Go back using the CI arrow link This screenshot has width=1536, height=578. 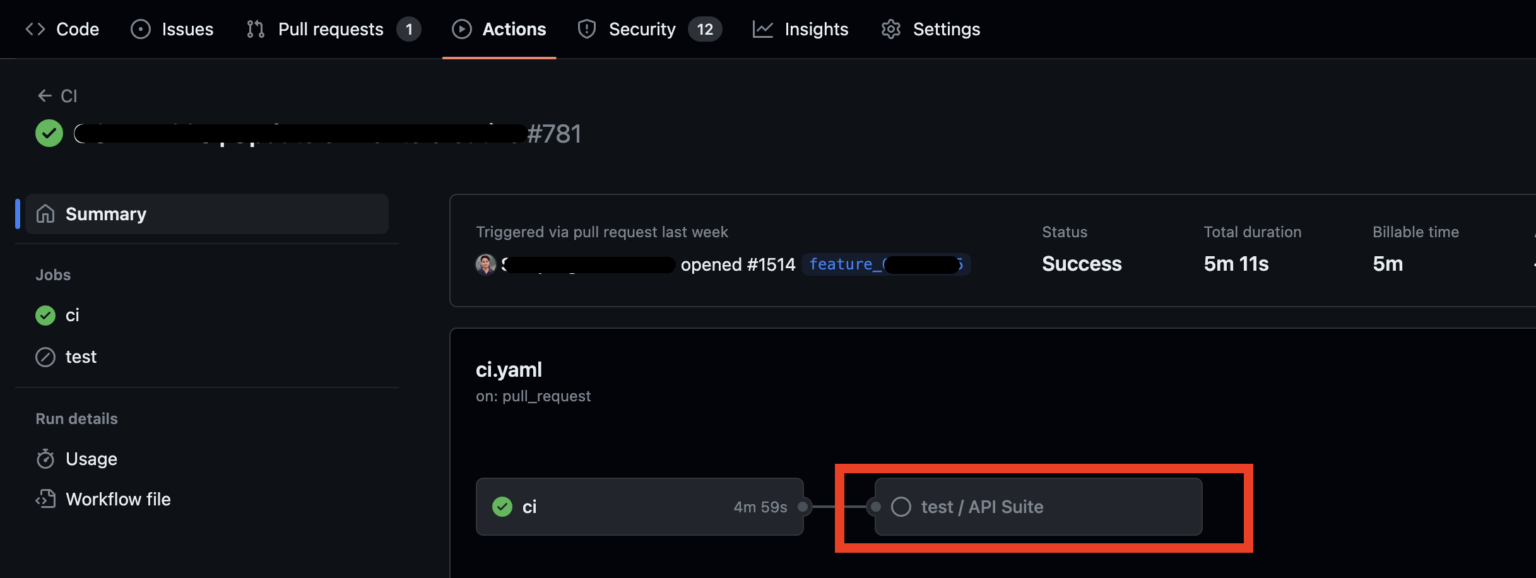57,96
